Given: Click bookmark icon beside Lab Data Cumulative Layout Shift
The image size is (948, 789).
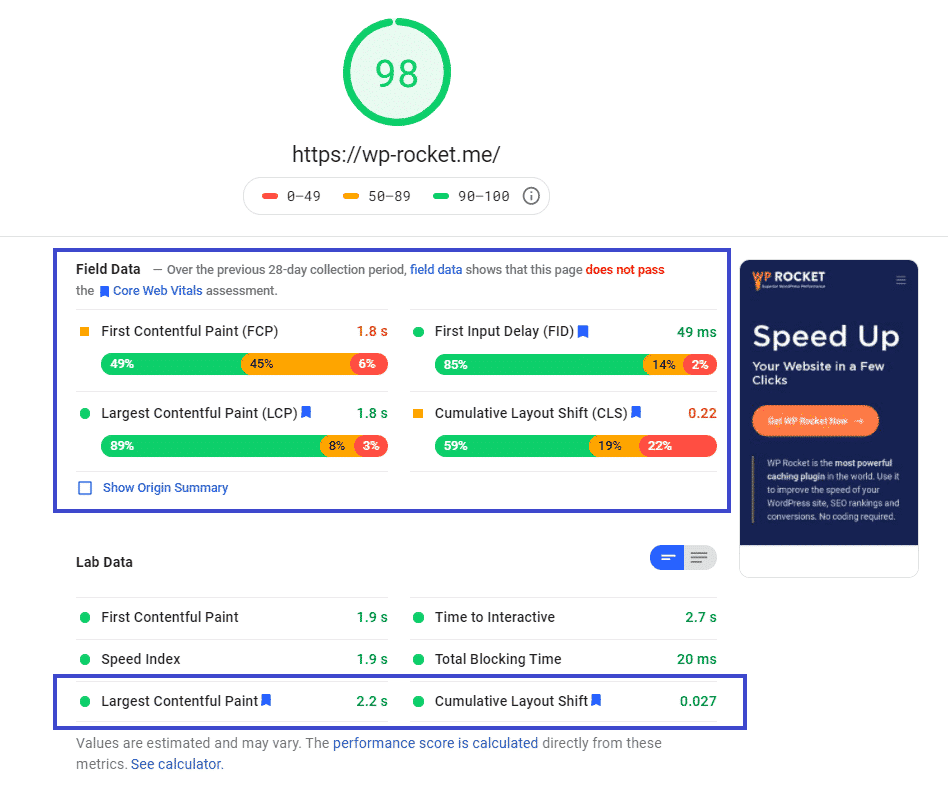Looking at the screenshot, I should (x=596, y=701).
